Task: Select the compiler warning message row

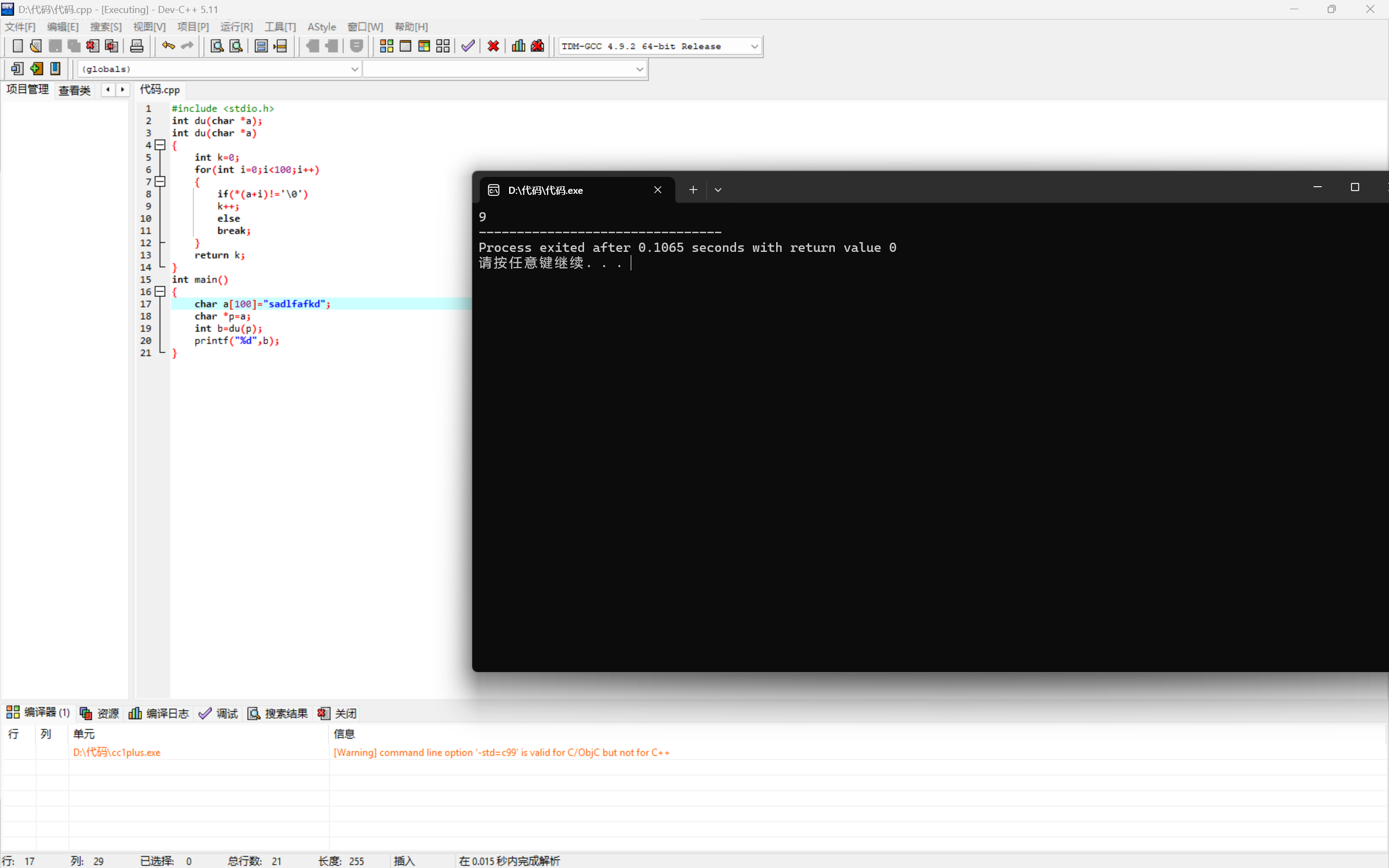Action: 501,752
